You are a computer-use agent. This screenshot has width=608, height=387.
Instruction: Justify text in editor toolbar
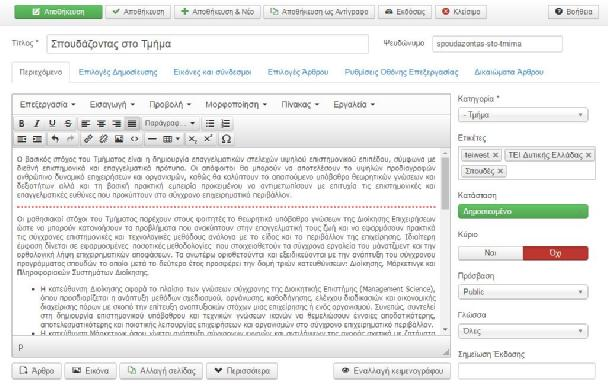point(132,123)
